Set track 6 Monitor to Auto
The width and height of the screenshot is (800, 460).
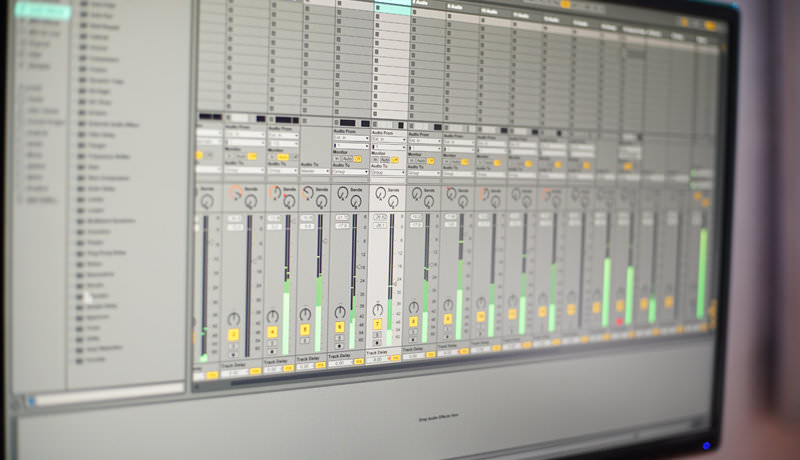[347, 159]
